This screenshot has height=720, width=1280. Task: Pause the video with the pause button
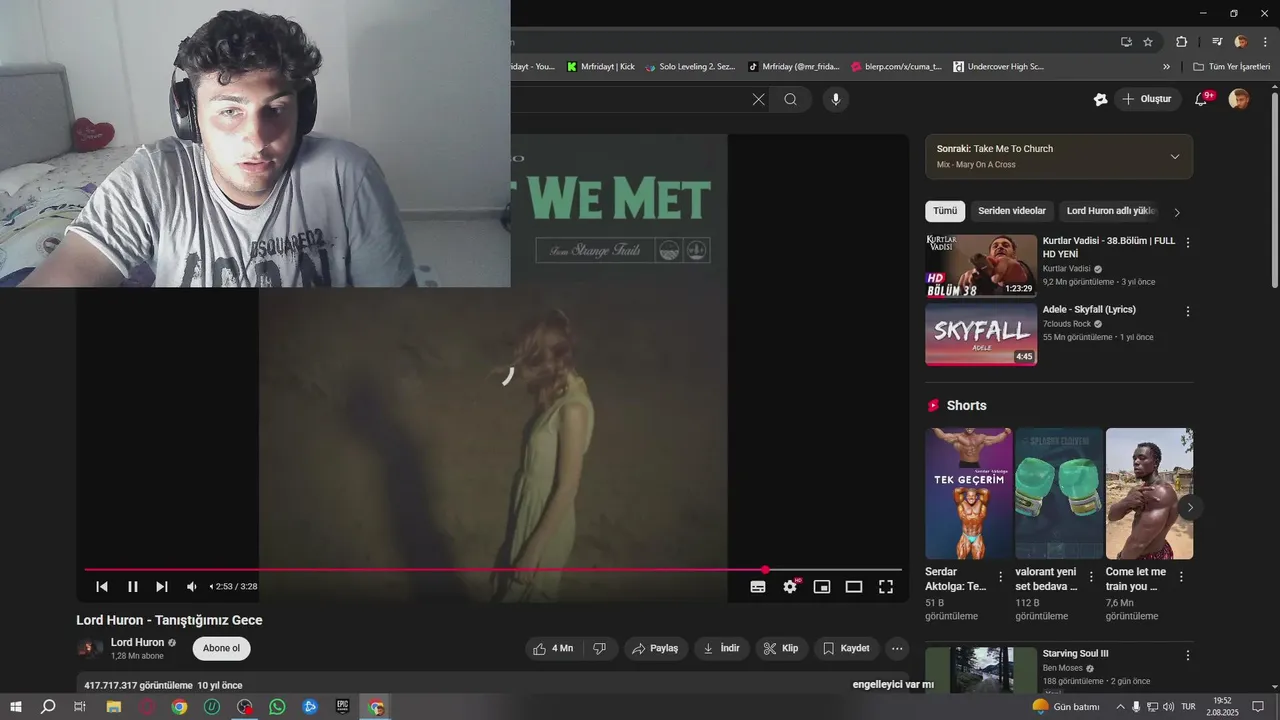coord(132,587)
